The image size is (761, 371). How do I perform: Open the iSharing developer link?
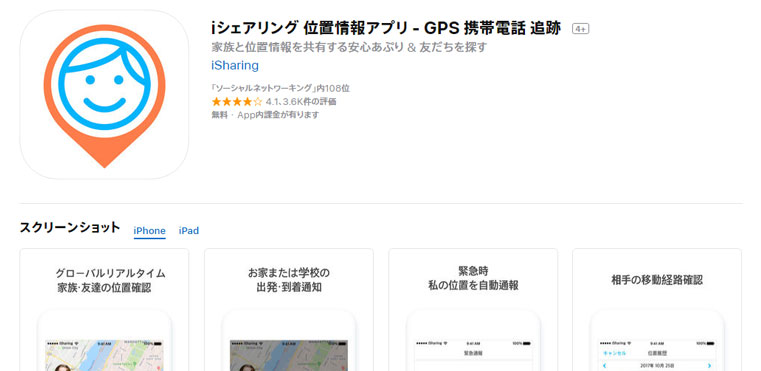point(235,65)
